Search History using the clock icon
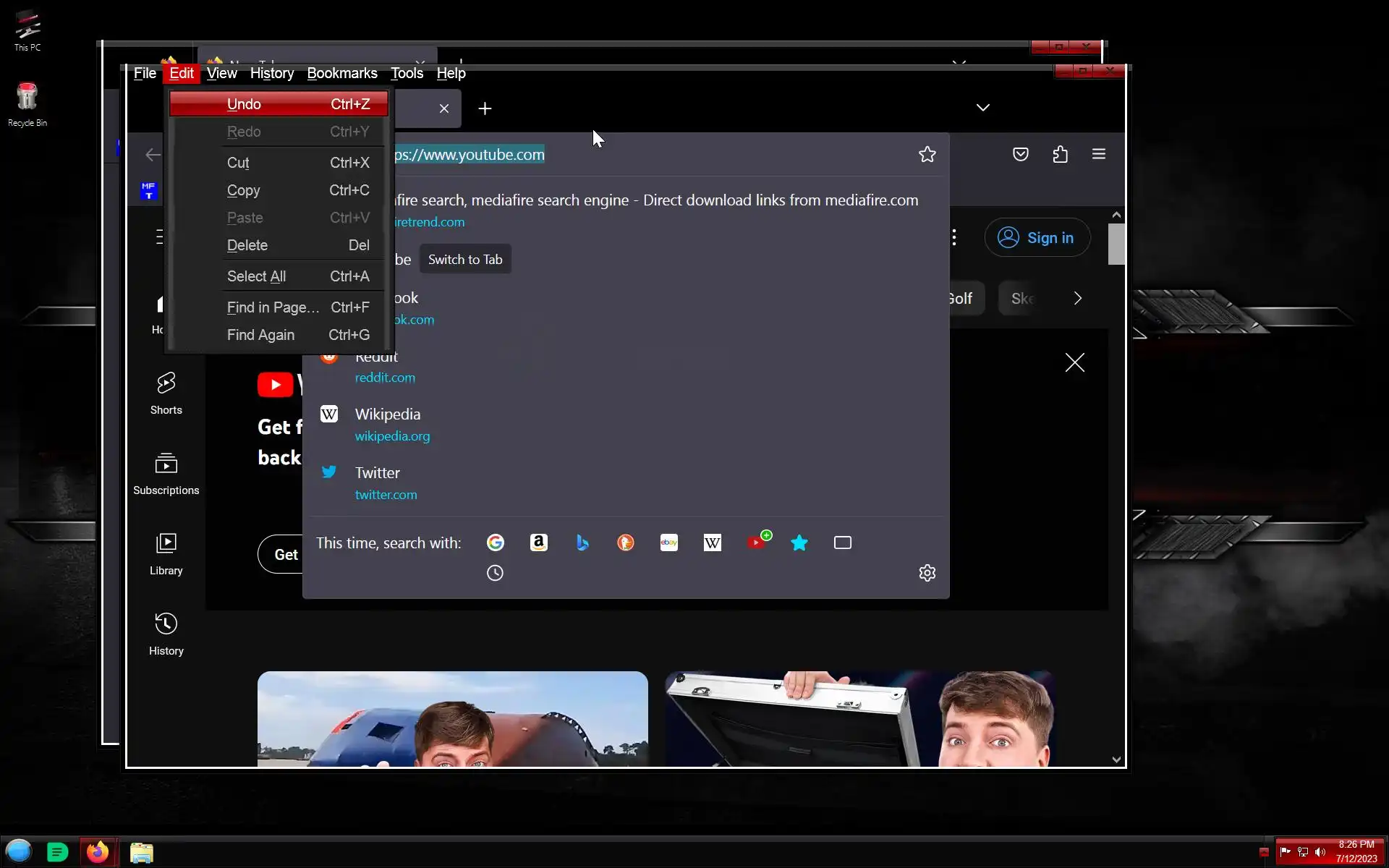 coord(495,573)
